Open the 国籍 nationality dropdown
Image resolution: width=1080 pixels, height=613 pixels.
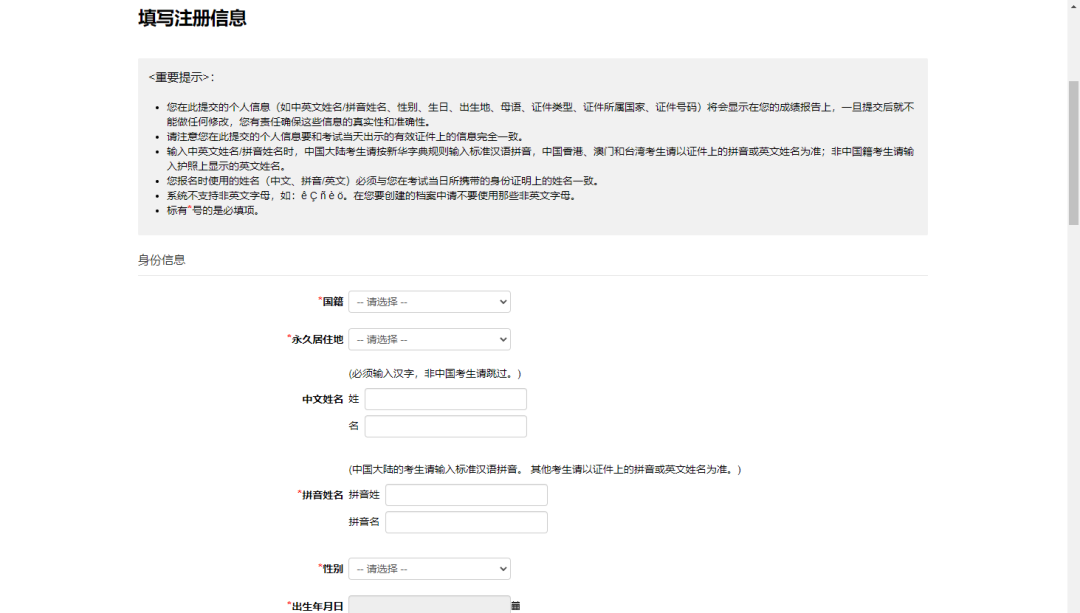430,301
